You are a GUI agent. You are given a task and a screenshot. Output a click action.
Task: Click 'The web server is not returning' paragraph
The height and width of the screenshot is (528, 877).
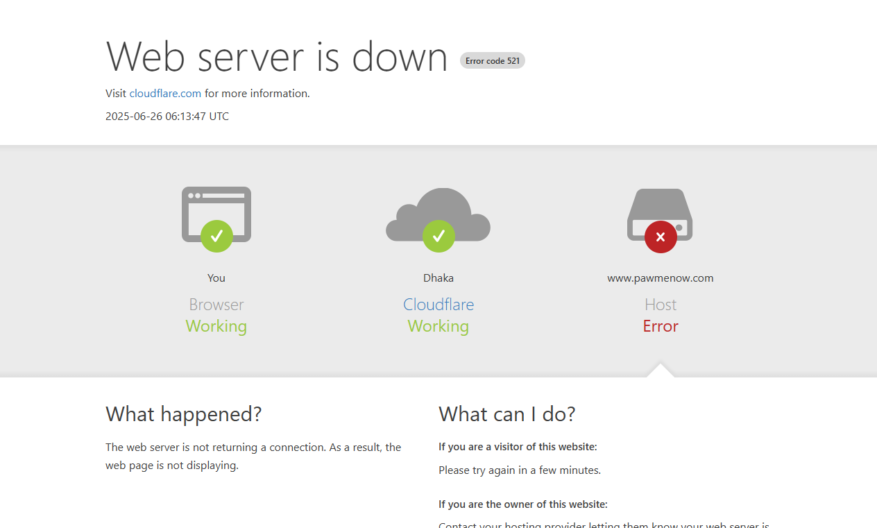[x=253, y=456]
